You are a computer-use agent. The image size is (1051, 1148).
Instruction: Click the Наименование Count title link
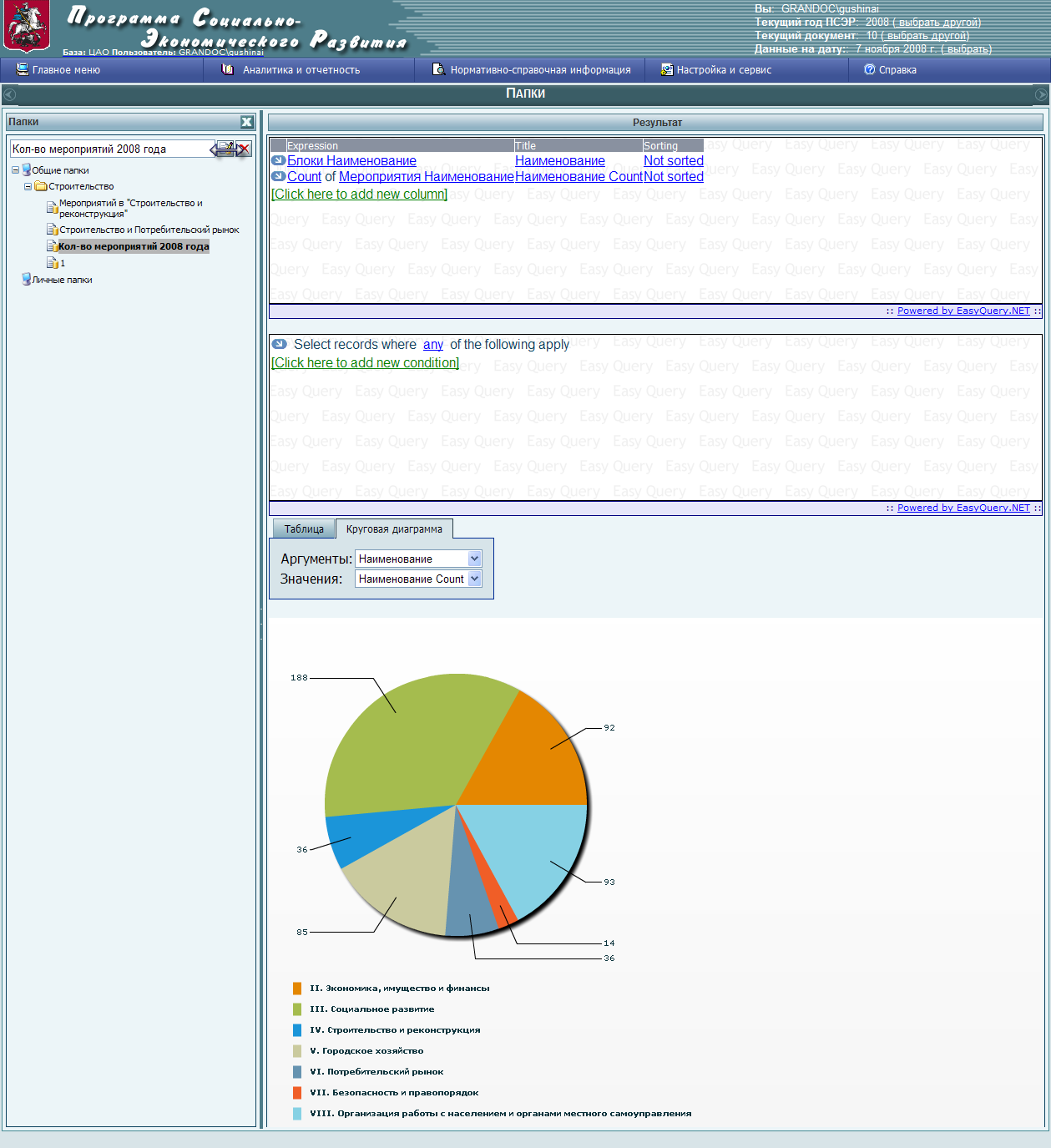coord(579,176)
